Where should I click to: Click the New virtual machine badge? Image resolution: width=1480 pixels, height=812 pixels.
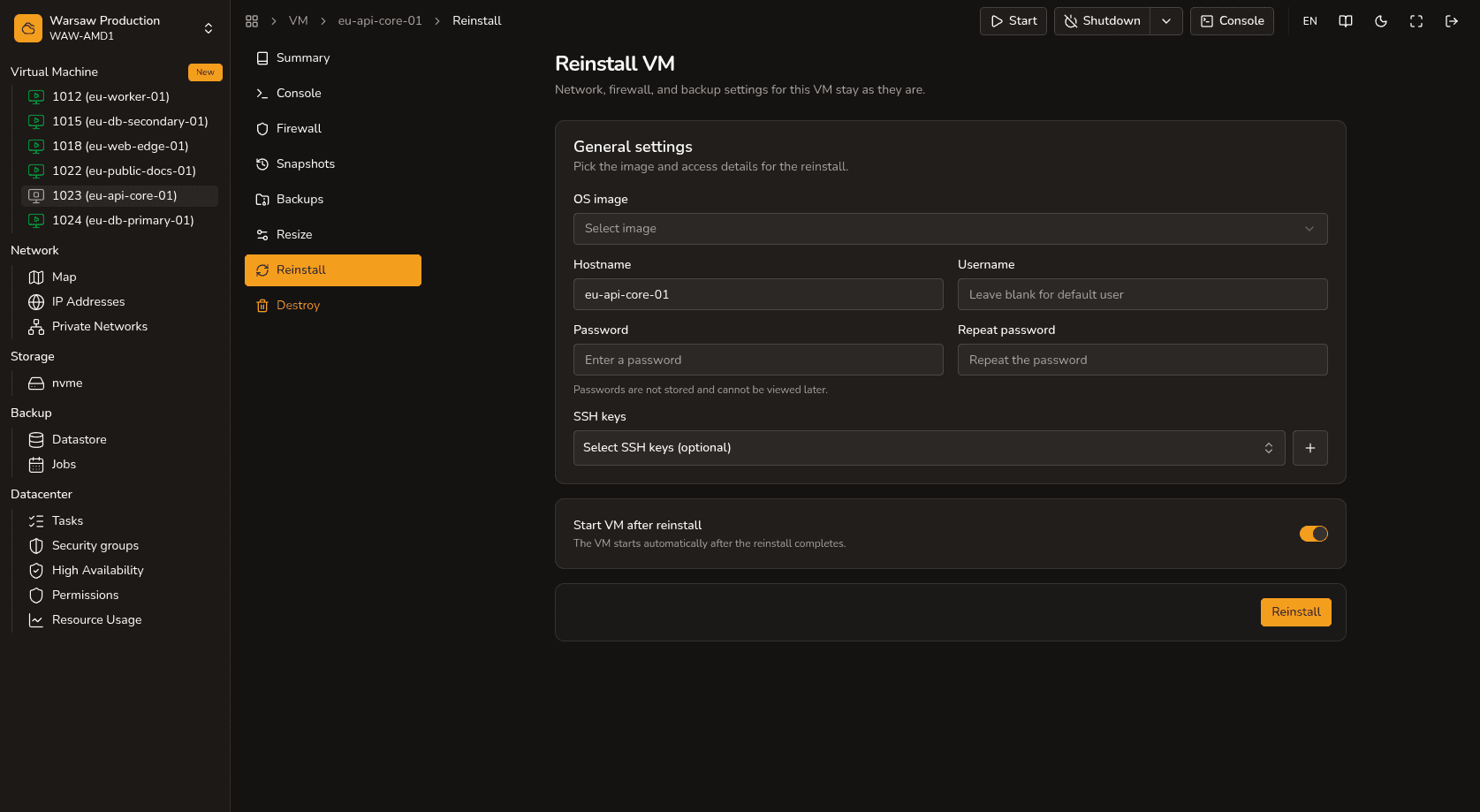pyautogui.click(x=205, y=72)
